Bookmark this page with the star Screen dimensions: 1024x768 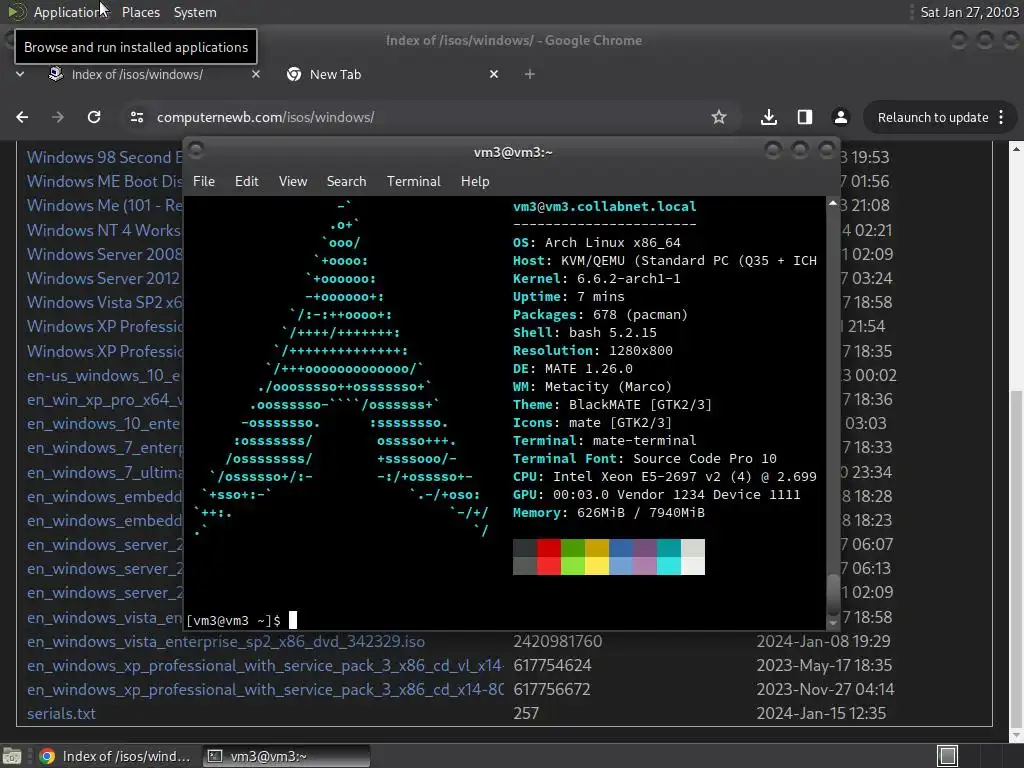[x=719, y=117]
